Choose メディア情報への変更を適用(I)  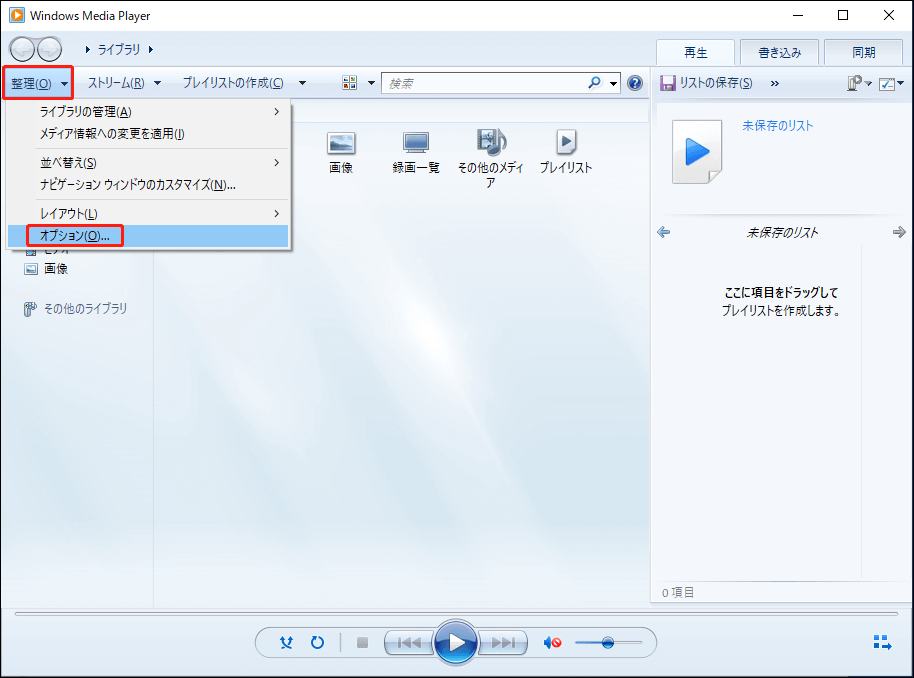pyautogui.click(x=148, y=134)
